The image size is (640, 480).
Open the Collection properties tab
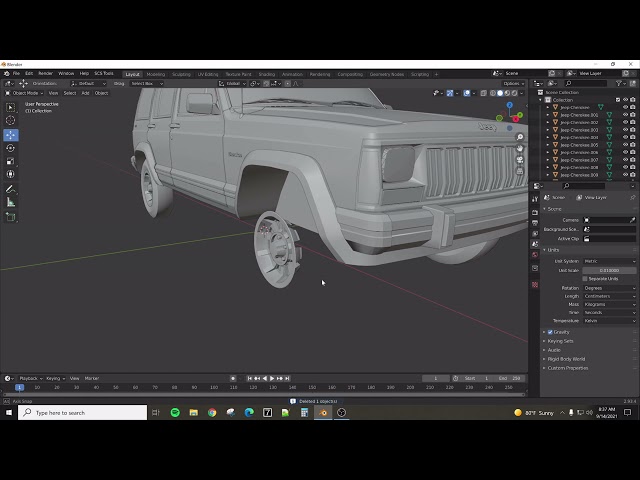[x=535, y=268]
